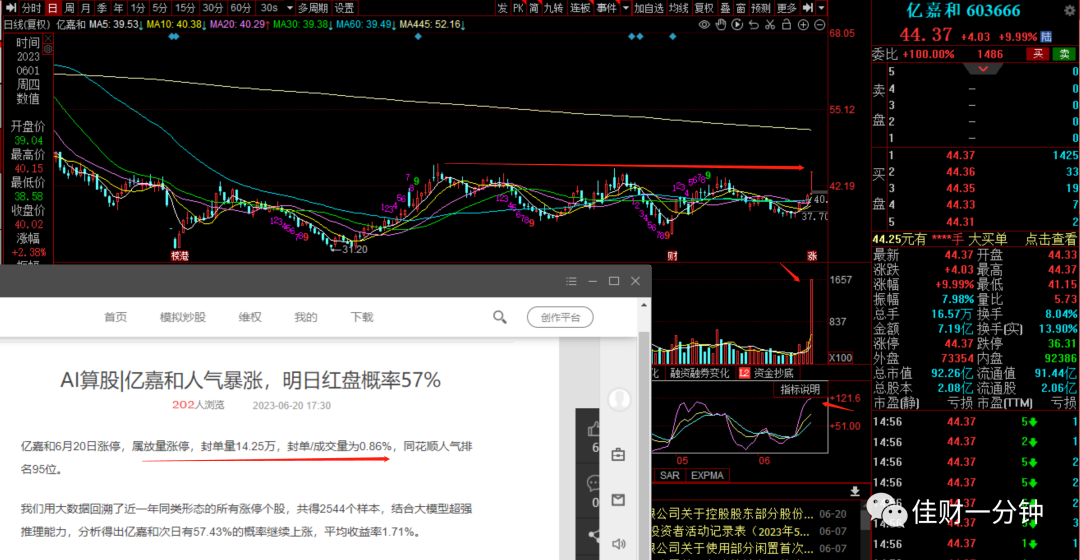Click the mail envelope sidebar icon
Screen dimensions: 1080x560
[x=619, y=500]
